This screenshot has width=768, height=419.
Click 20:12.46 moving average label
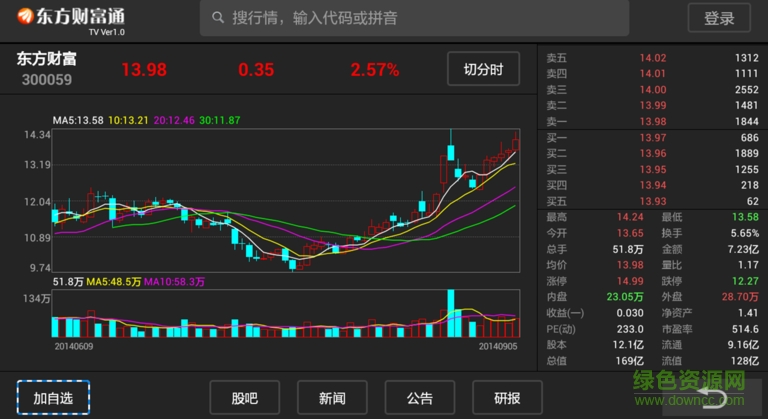click(x=174, y=120)
